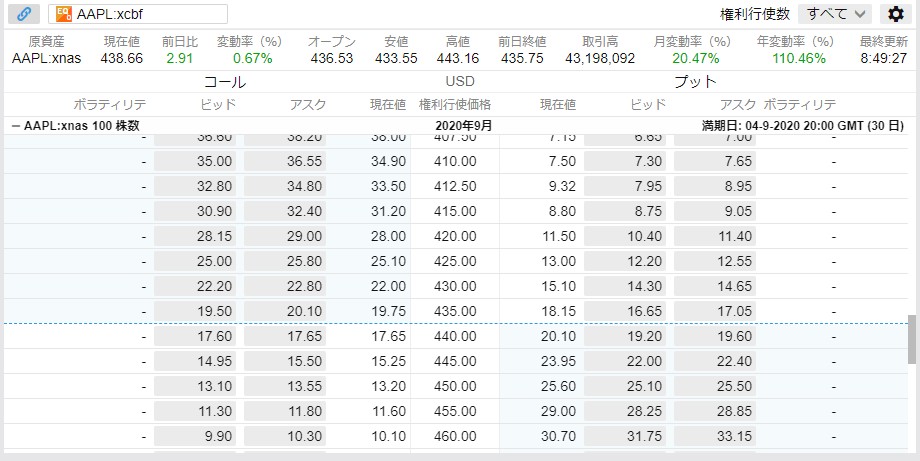The image size is (920, 461).
Task: Click call bid 11.30 at strike 455.00
Action: click(x=195, y=412)
